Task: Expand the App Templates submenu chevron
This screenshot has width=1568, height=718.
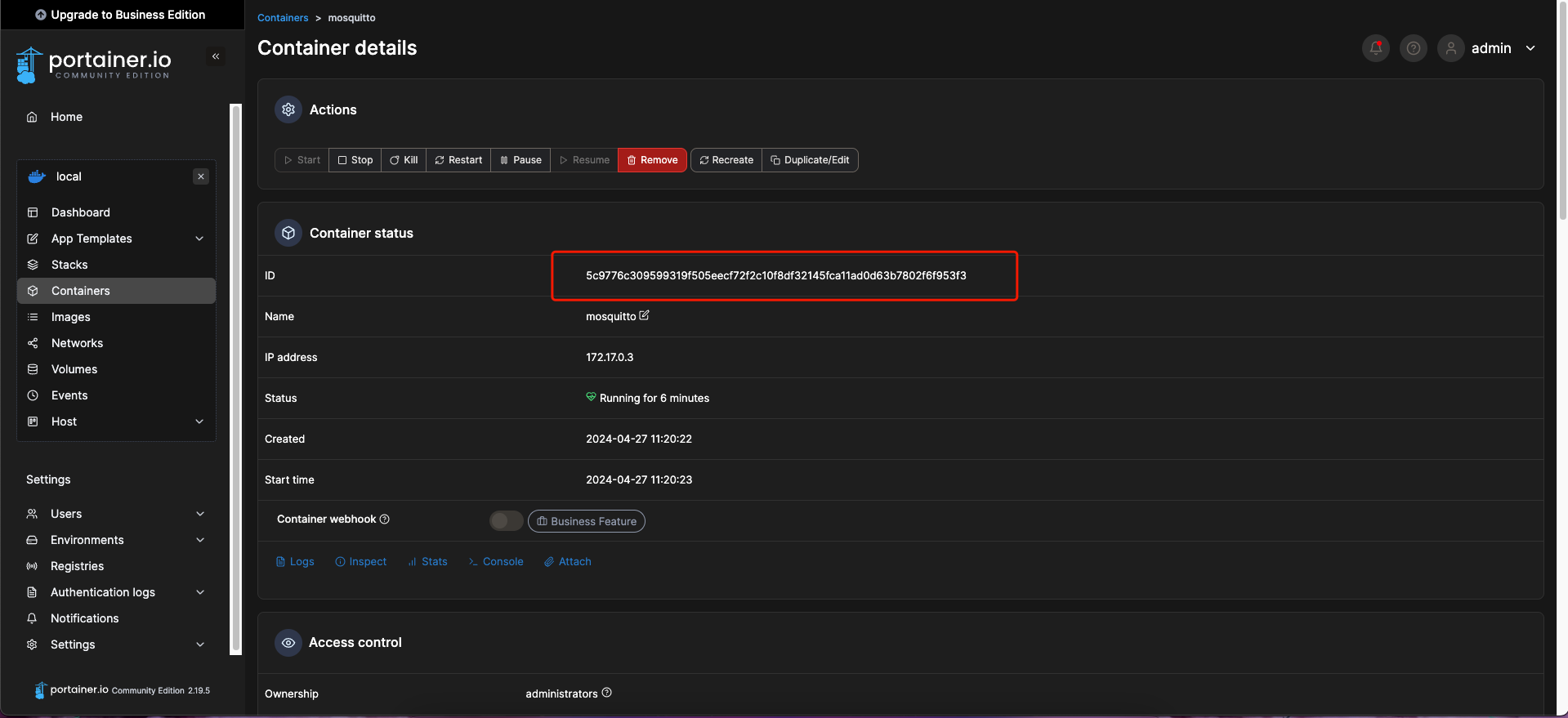Action: click(199, 239)
